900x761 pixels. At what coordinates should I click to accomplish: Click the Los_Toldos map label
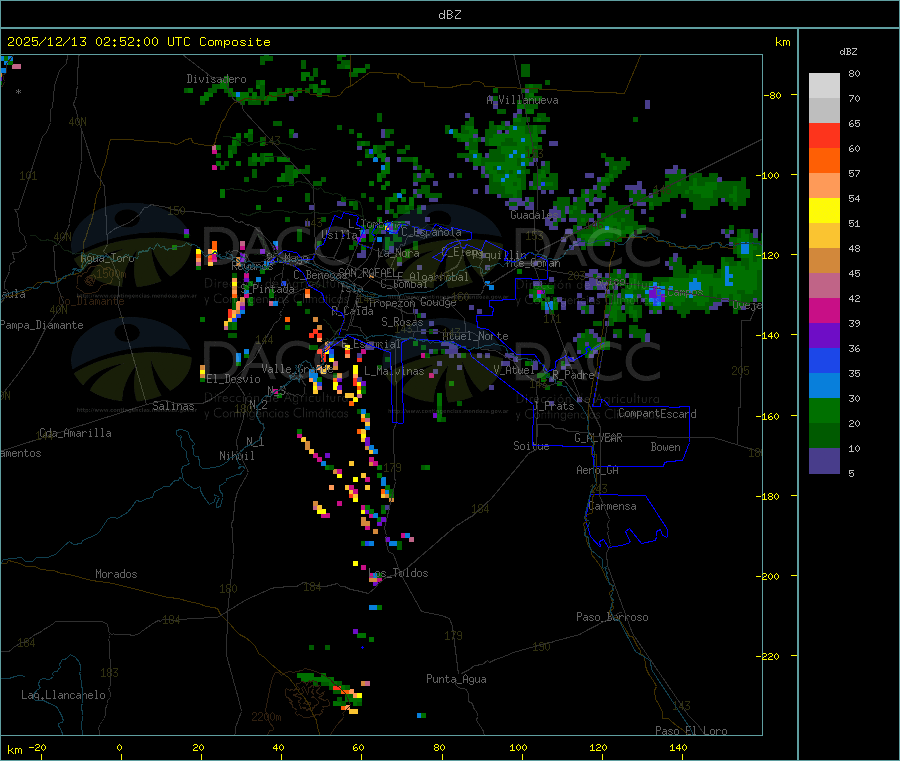(399, 573)
